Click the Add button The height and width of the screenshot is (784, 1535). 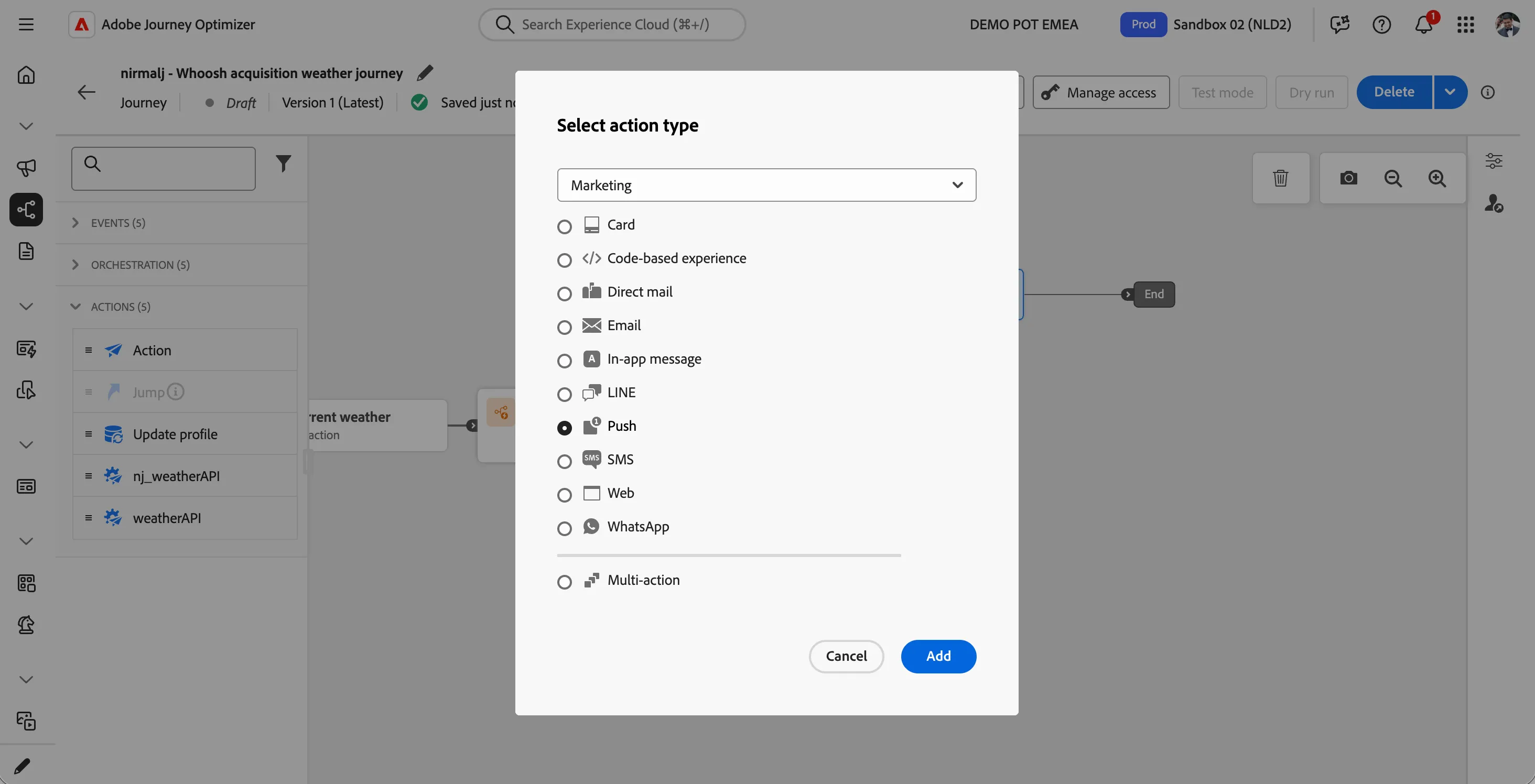coord(938,657)
